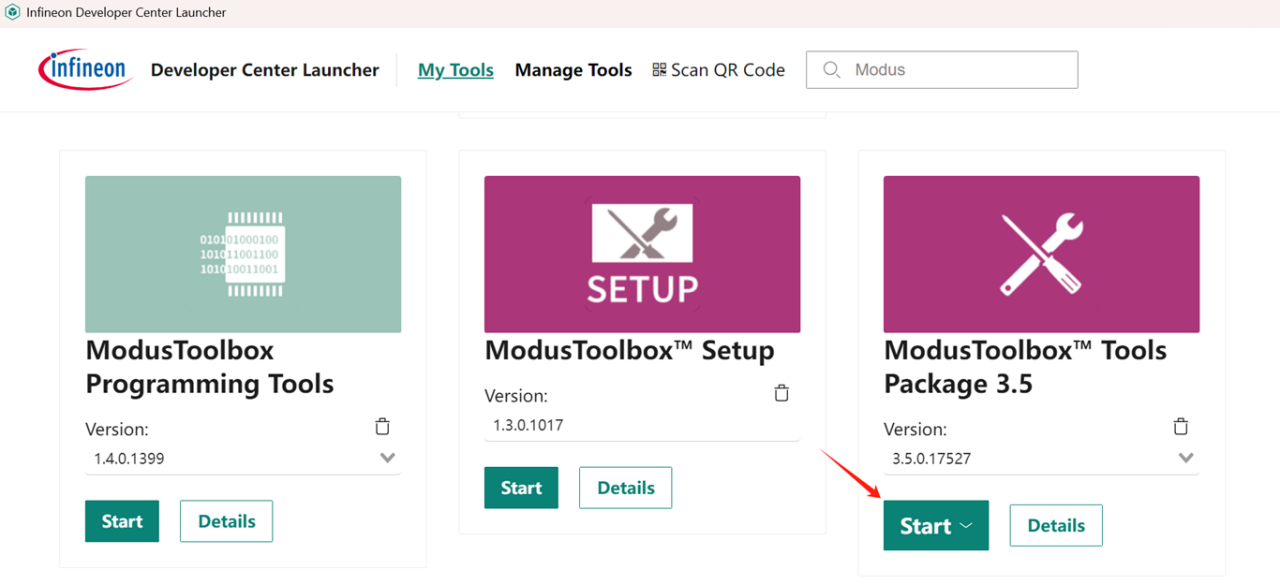
Task: Expand the Tools Package 3.5 version list
Action: point(1186,458)
